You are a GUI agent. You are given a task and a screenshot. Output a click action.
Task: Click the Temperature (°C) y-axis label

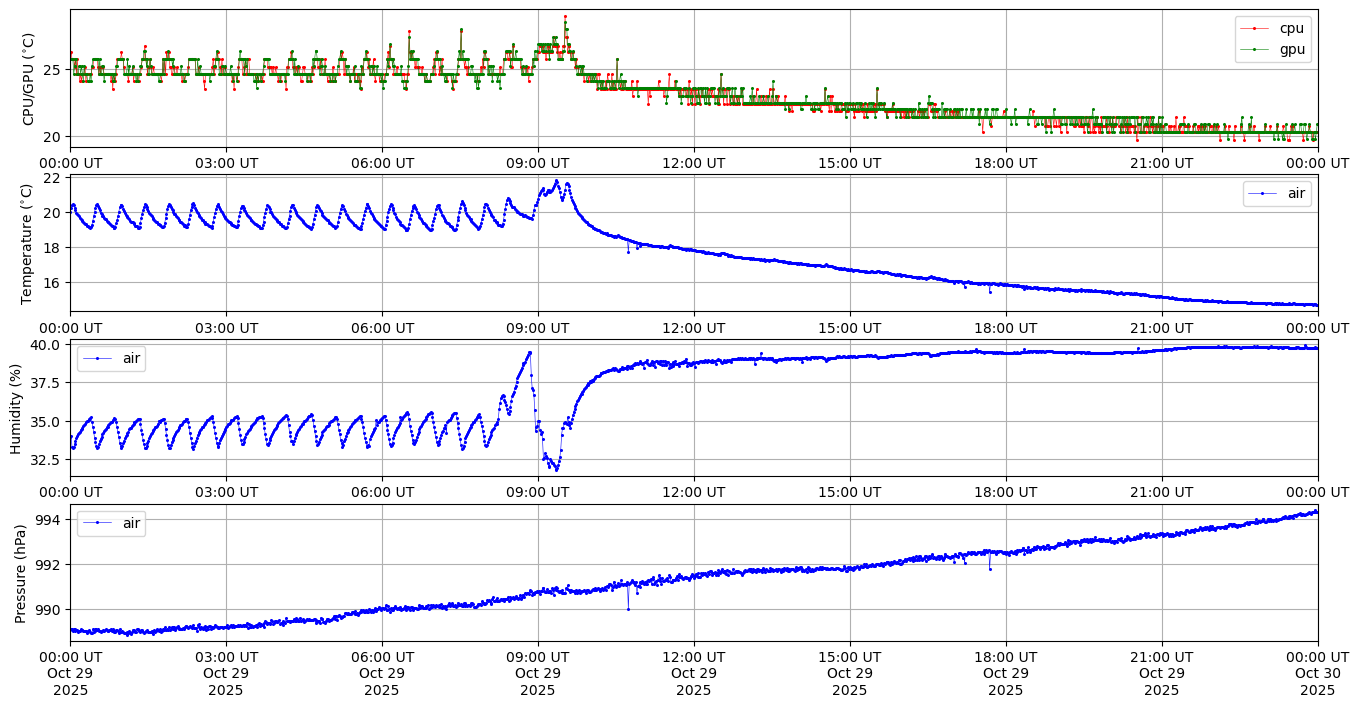(29, 243)
